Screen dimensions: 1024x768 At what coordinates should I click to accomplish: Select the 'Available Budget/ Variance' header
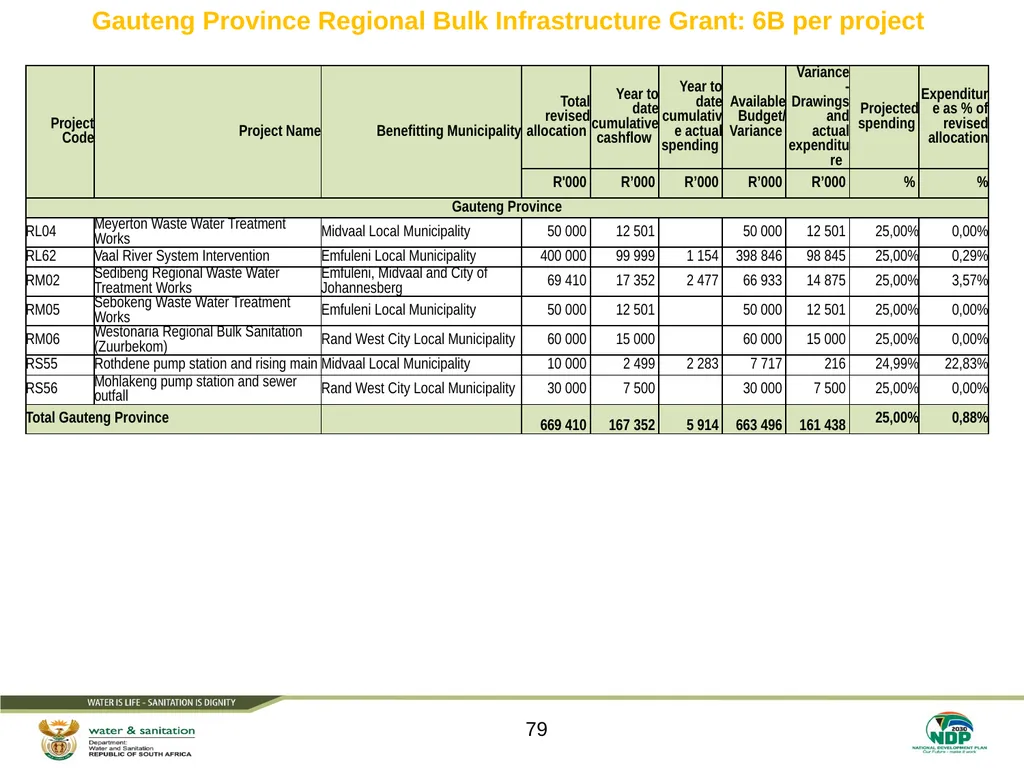click(x=756, y=116)
